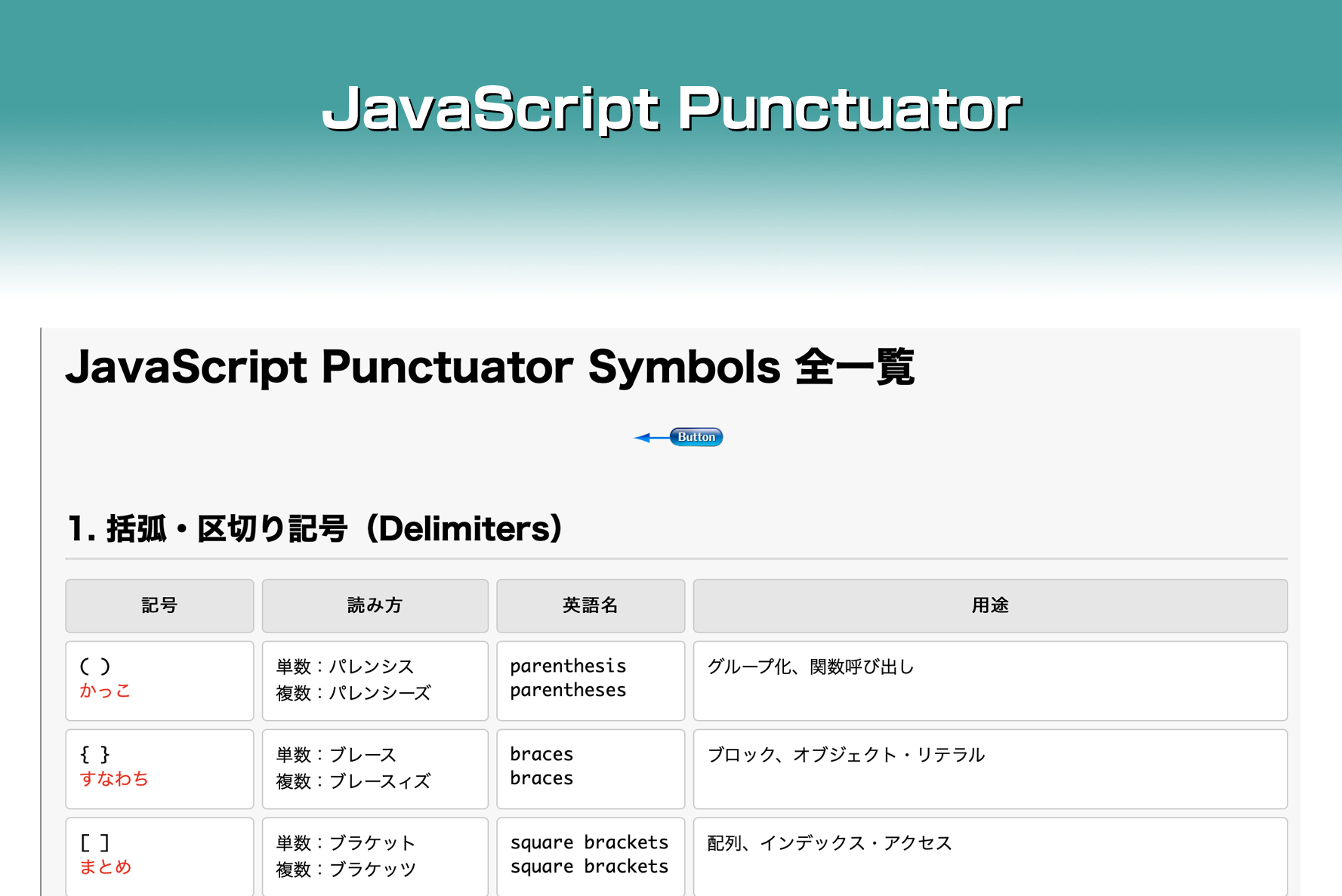Viewport: 1342px width, 896px height.
Task: Click the "parenthesis parentheses" English name cell
Action: pos(590,680)
